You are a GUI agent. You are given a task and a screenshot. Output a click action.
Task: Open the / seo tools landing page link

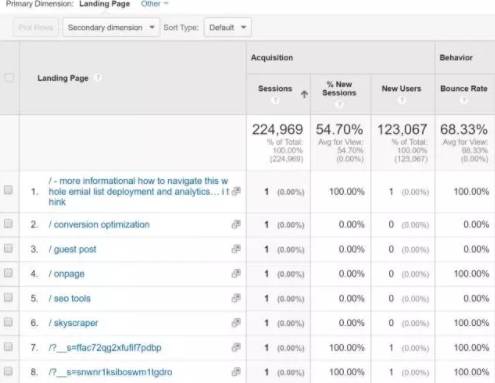click(x=69, y=298)
